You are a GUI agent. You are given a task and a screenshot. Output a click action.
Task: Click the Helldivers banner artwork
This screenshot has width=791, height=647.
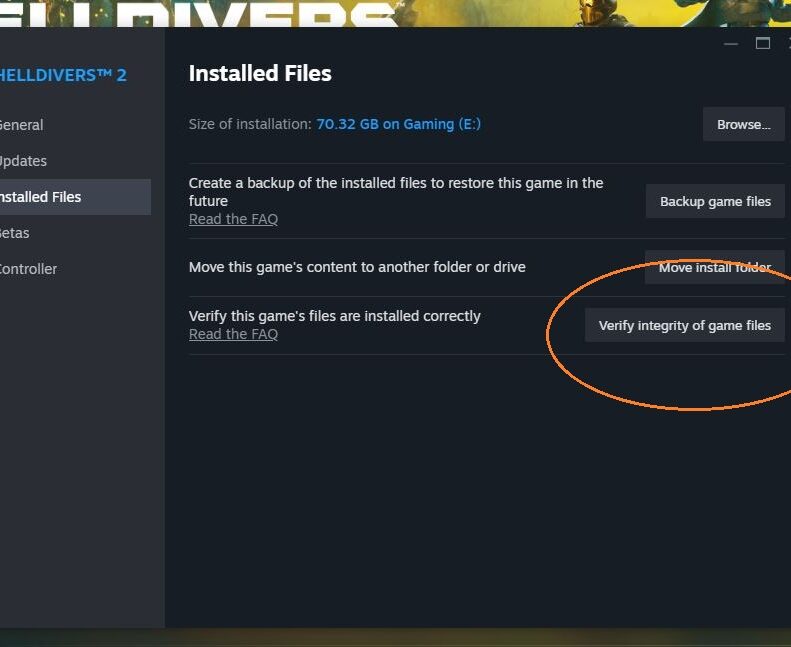(x=396, y=13)
